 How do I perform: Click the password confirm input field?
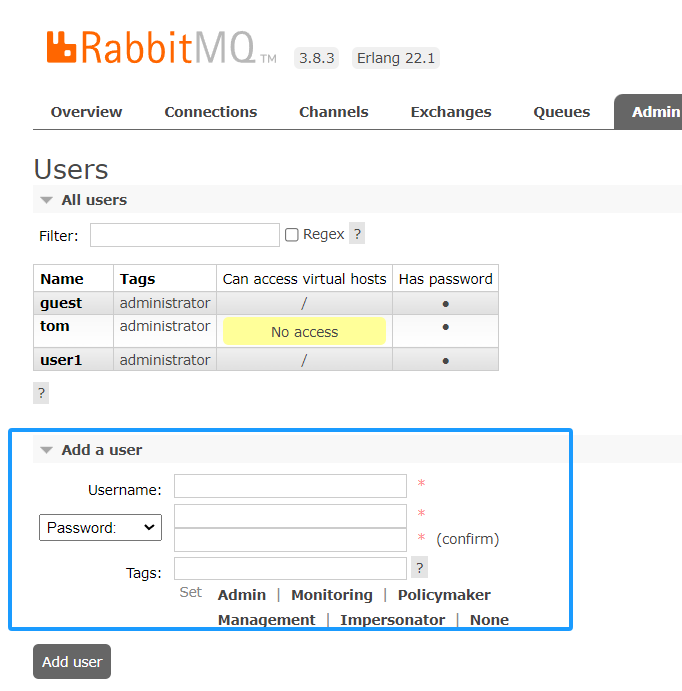click(x=290, y=540)
